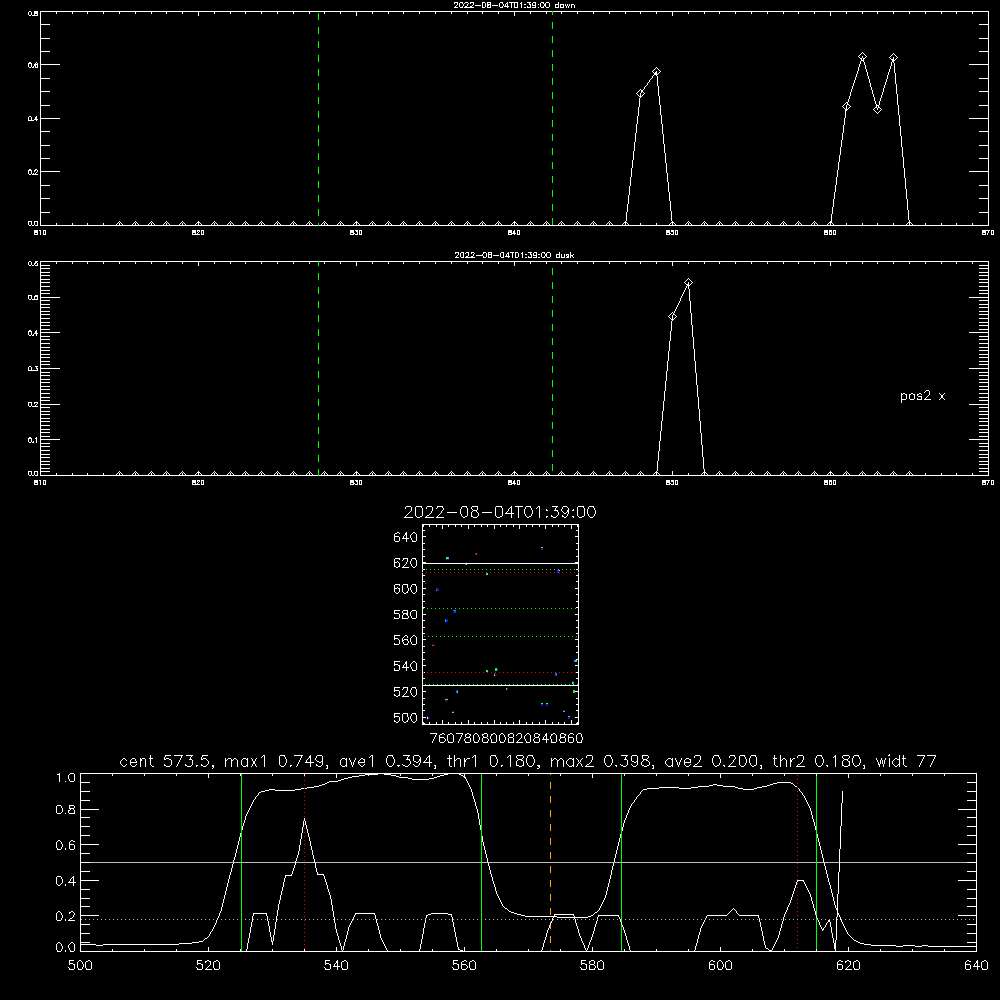Click the rightmost green vertical line in bottom plot

pyautogui.click(x=816, y=861)
